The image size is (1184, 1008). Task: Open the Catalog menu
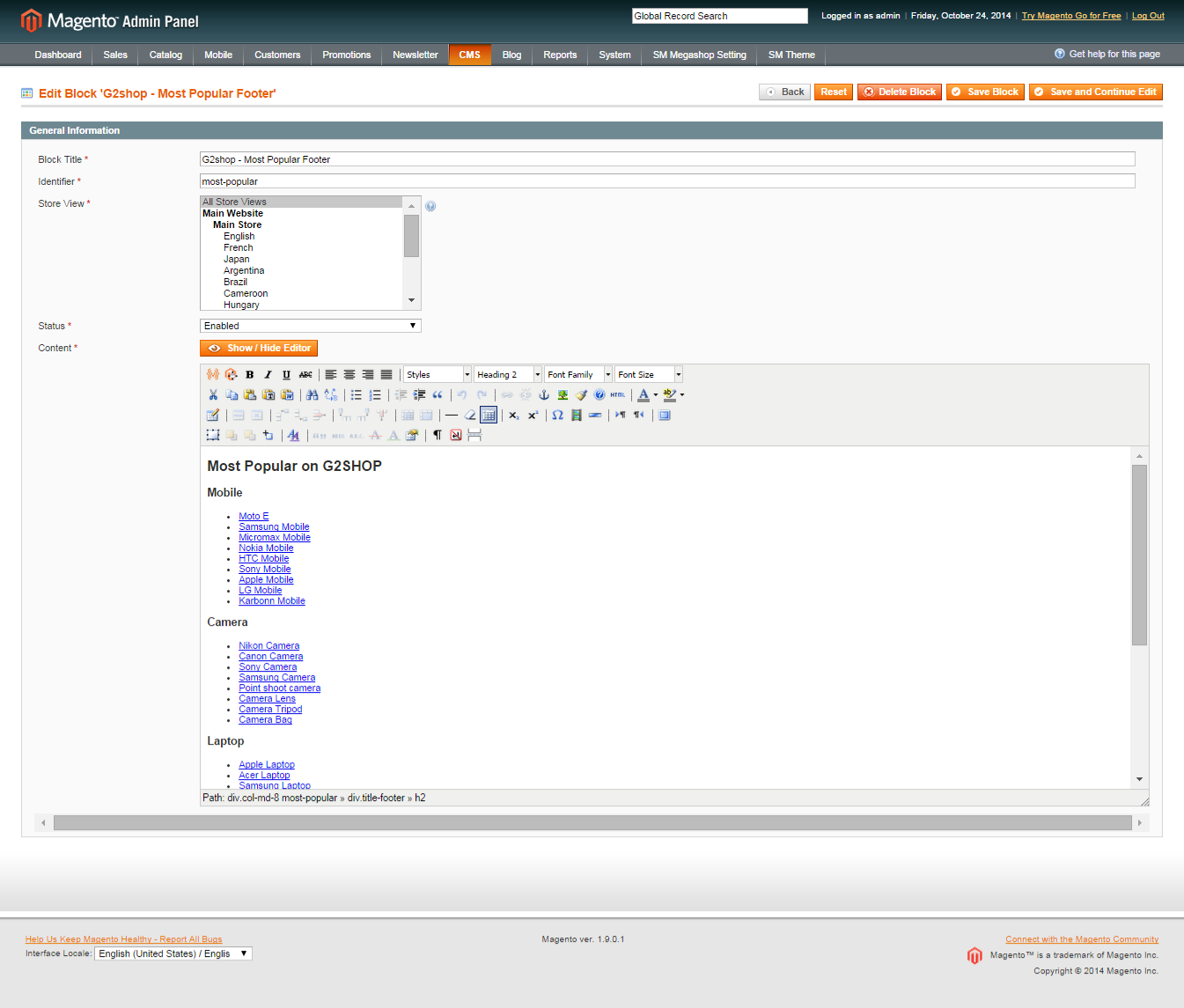point(165,55)
